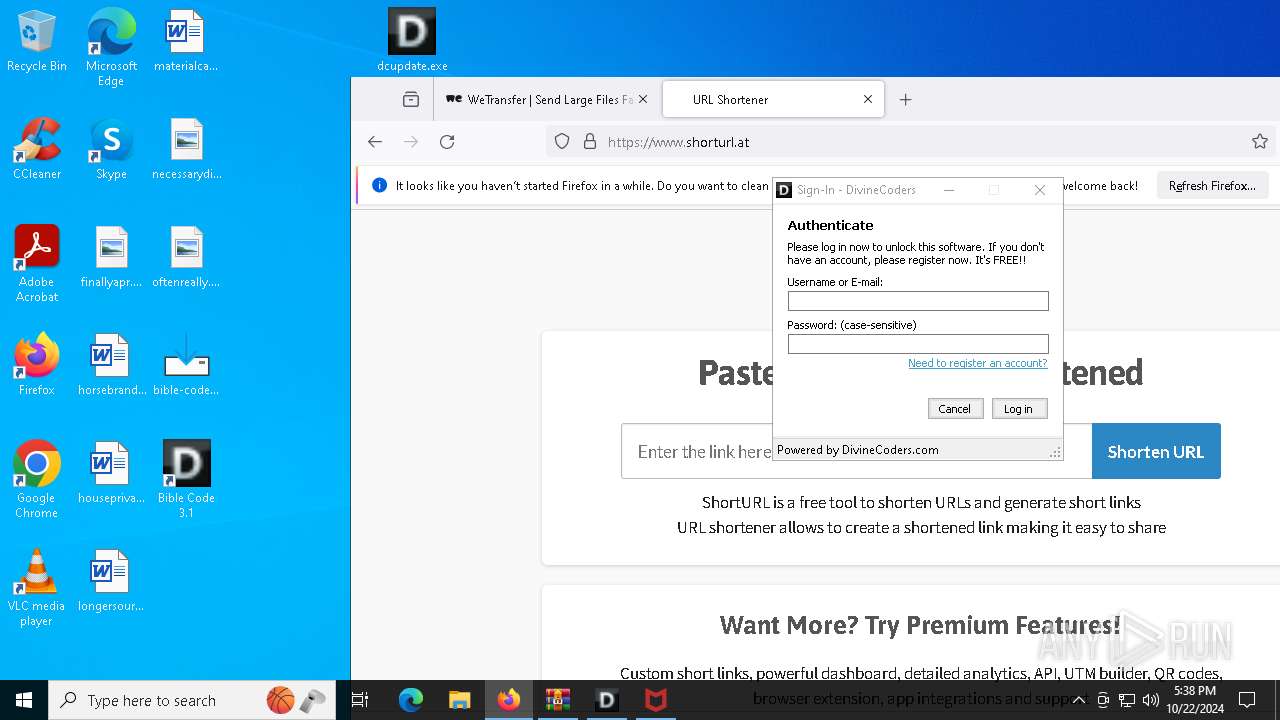
Task: Open the volume control in tray
Action: coord(1151,700)
